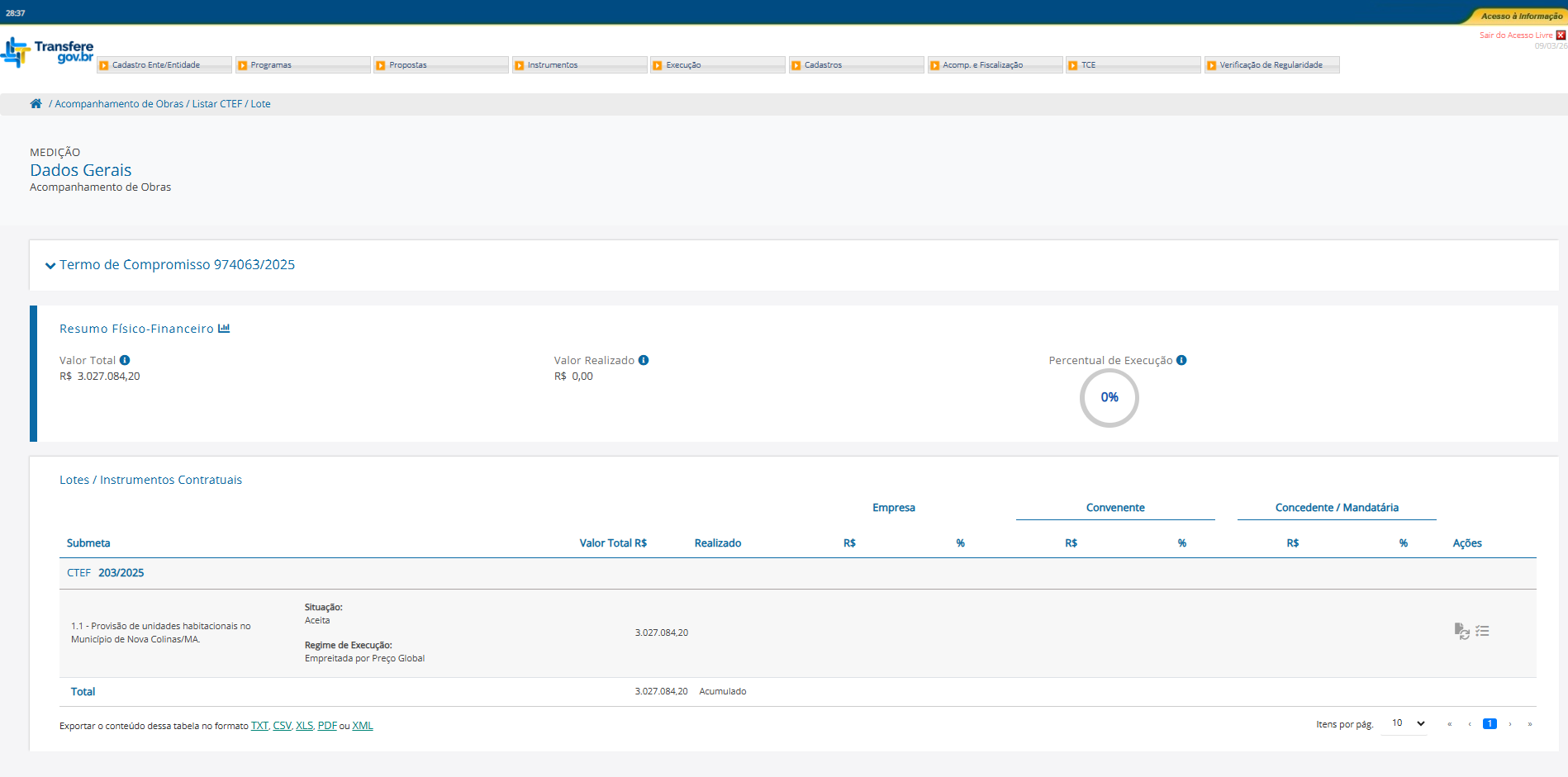The image size is (1568, 777).
Task: Export the table as CSV
Action: coord(282,726)
